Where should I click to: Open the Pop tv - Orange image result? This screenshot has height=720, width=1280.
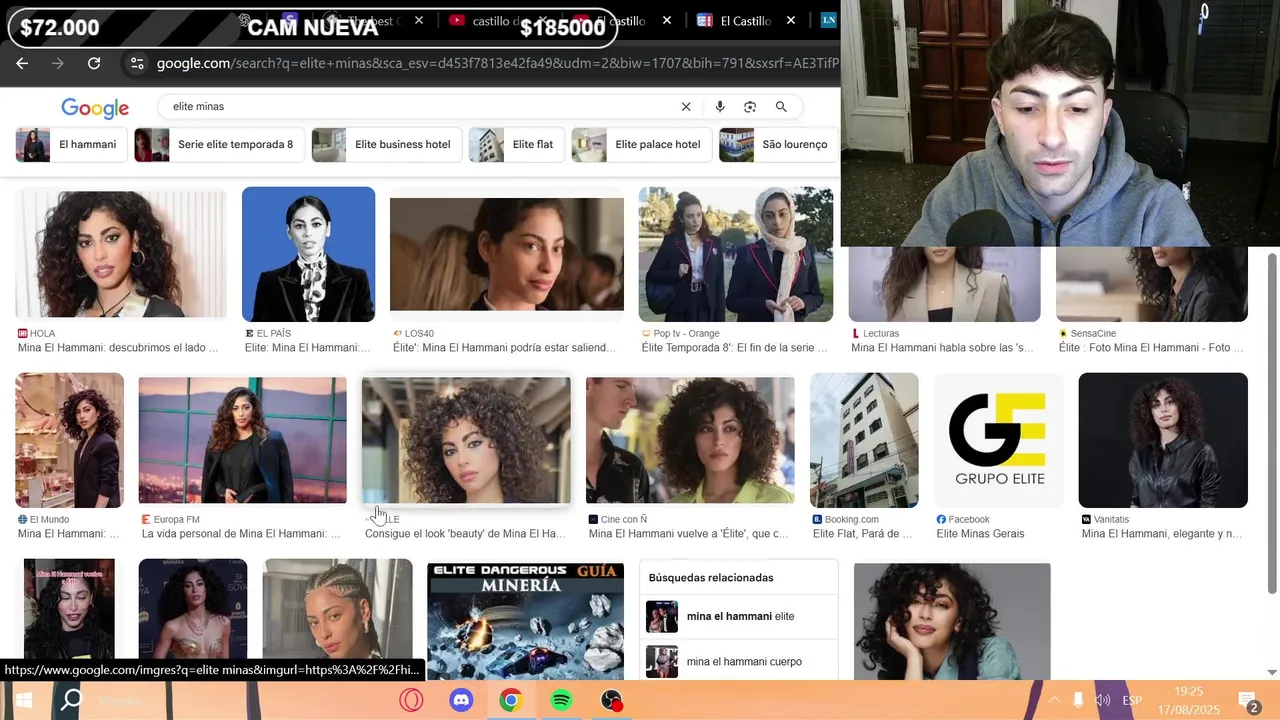[x=736, y=254]
